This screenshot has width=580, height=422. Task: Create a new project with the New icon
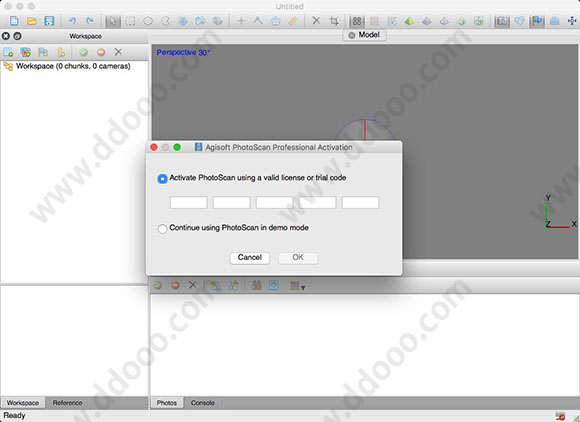tap(14, 21)
